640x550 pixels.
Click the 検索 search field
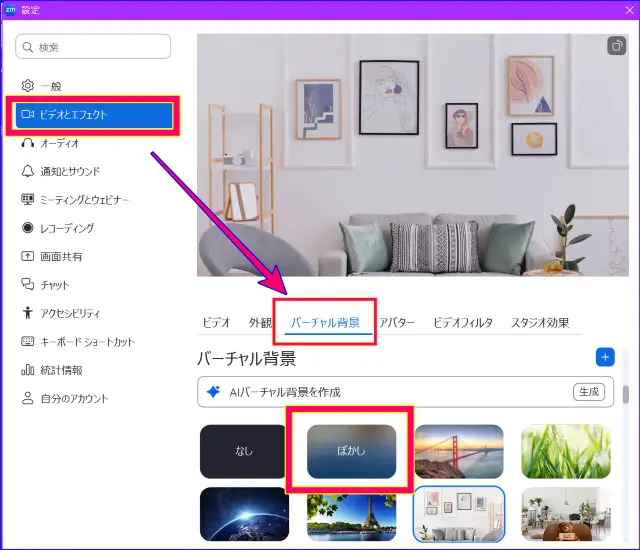tap(93, 47)
